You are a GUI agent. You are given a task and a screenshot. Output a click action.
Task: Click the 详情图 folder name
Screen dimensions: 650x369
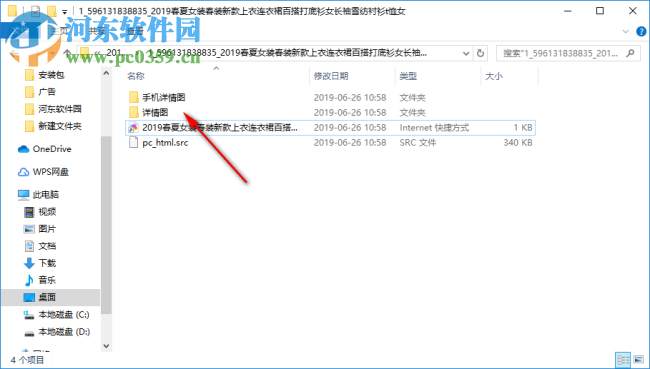click(x=155, y=112)
